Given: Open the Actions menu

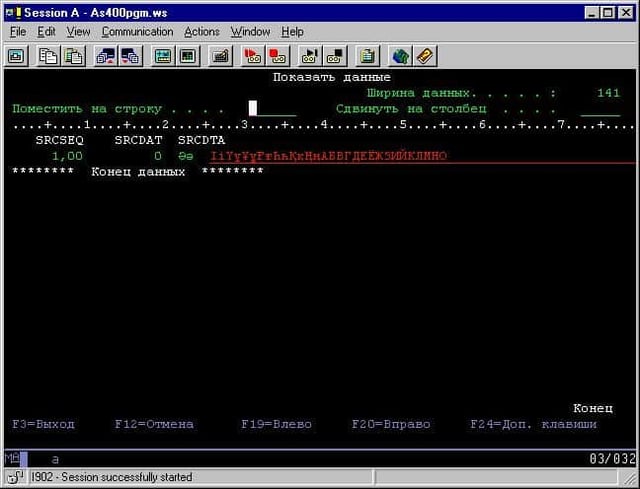Looking at the screenshot, I should coord(202,32).
